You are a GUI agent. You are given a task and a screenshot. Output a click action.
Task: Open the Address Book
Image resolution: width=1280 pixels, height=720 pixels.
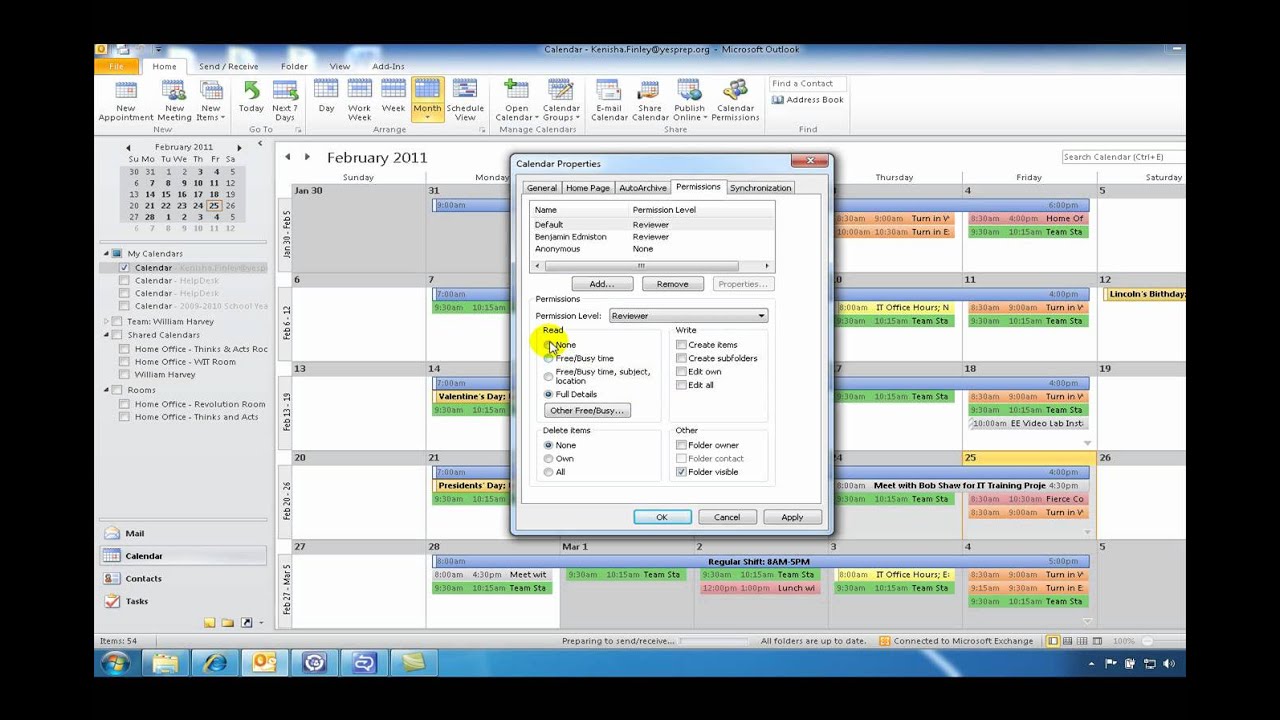click(x=808, y=100)
